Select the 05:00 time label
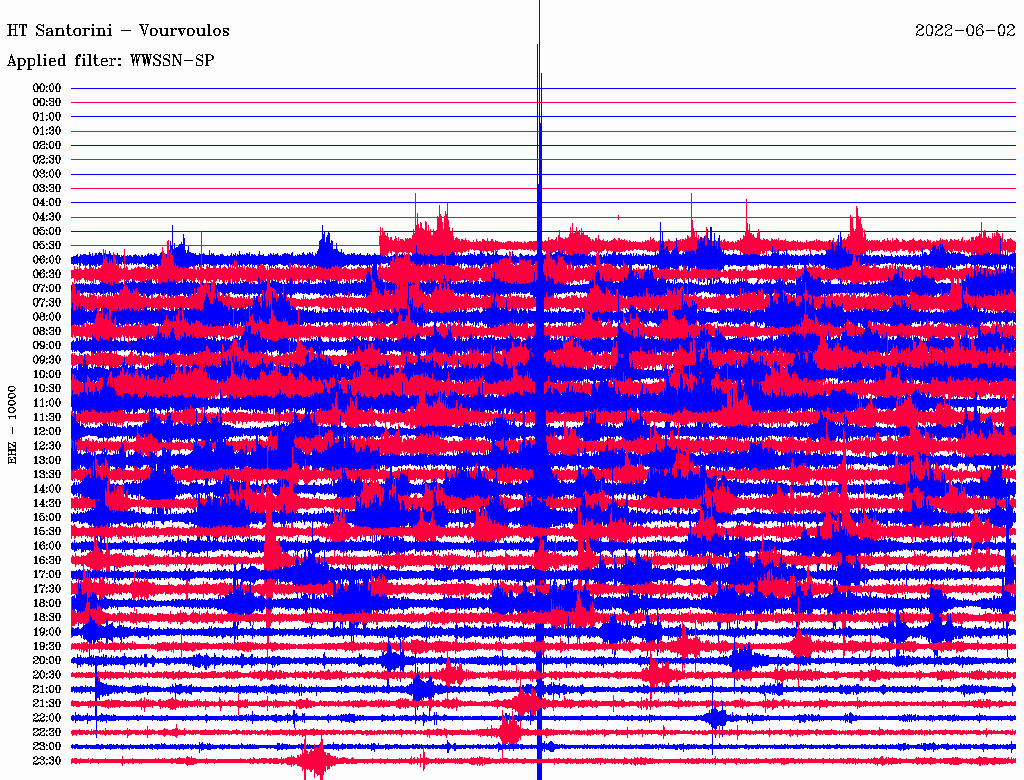 (x=47, y=231)
